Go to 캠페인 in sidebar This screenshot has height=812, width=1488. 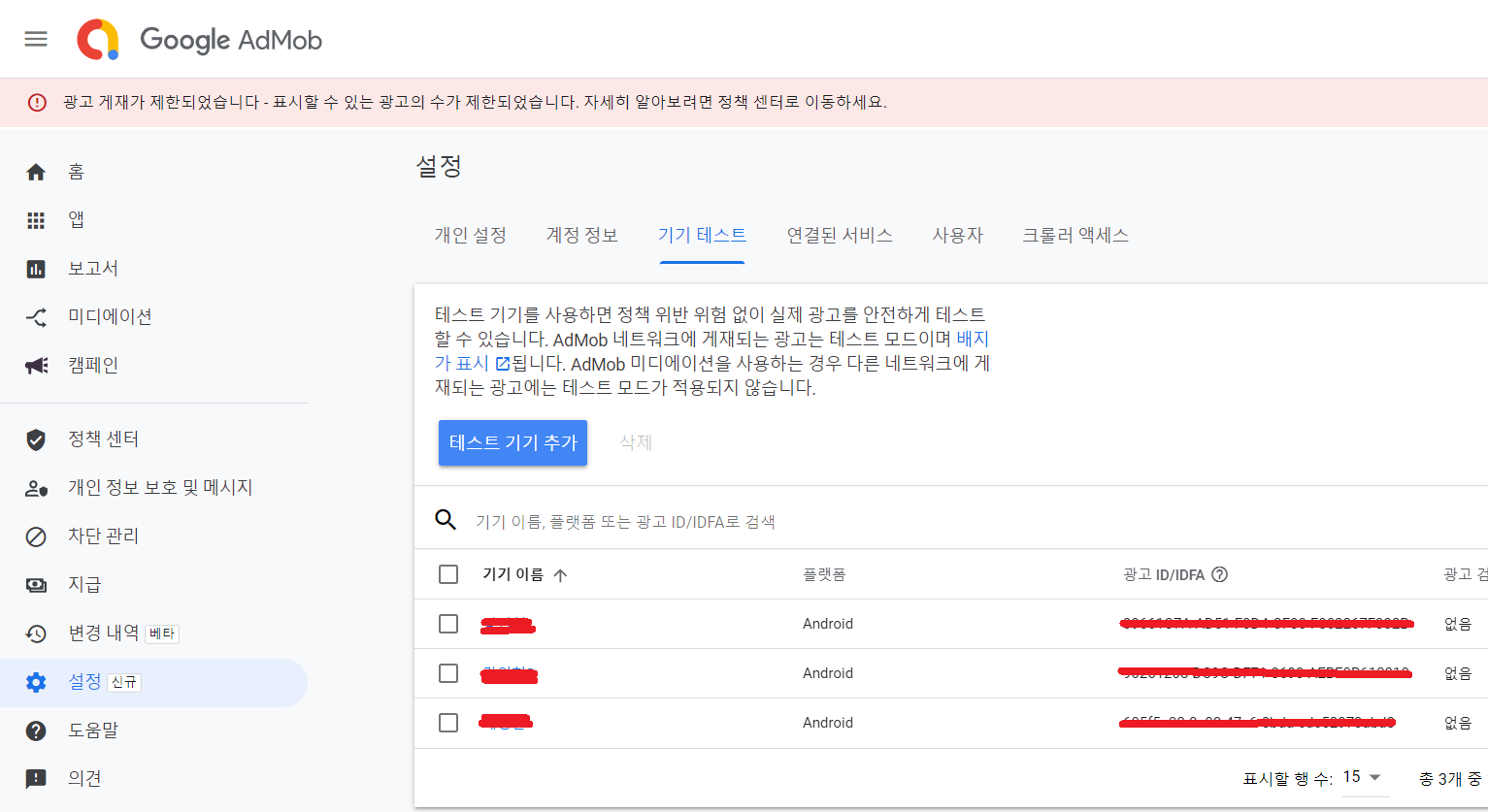pos(93,366)
